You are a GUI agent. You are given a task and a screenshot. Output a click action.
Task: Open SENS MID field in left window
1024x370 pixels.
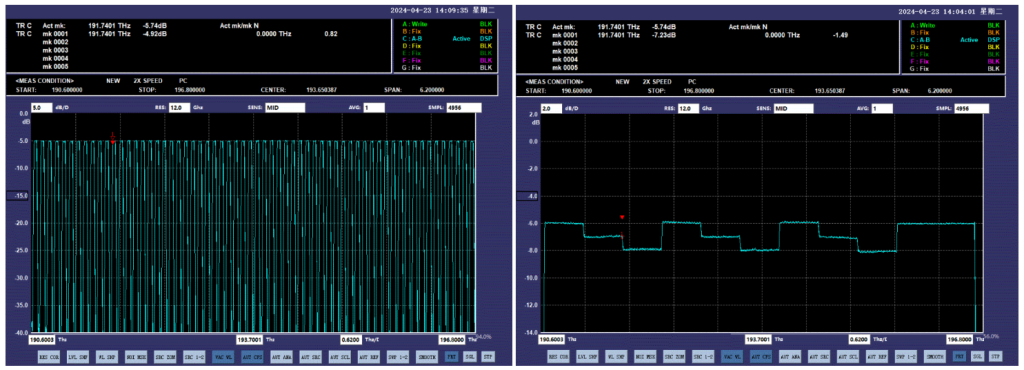pos(284,108)
